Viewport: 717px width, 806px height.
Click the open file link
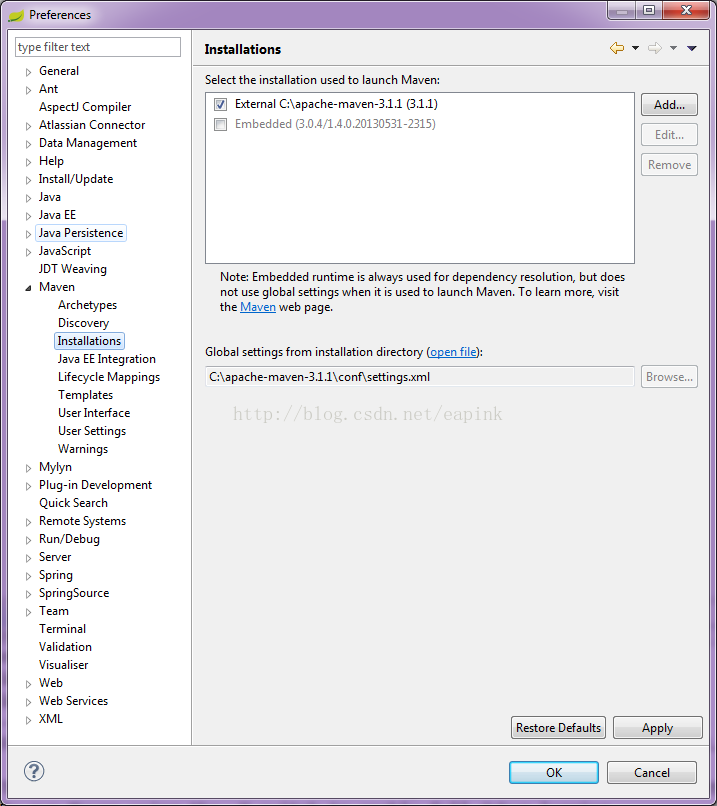pyautogui.click(x=453, y=352)
